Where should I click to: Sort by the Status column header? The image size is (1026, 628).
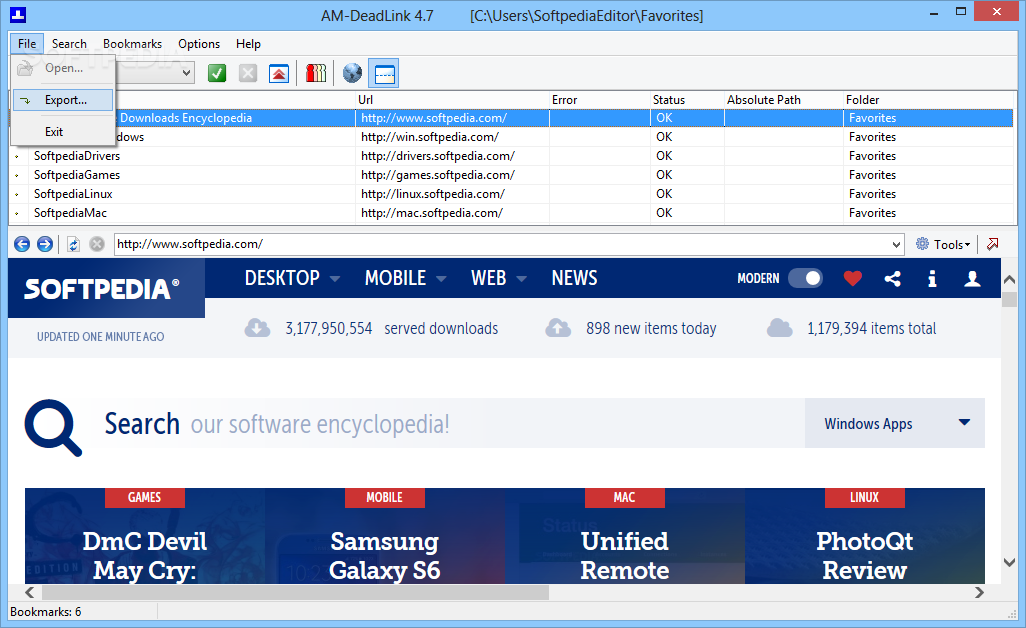coord(687,99)
